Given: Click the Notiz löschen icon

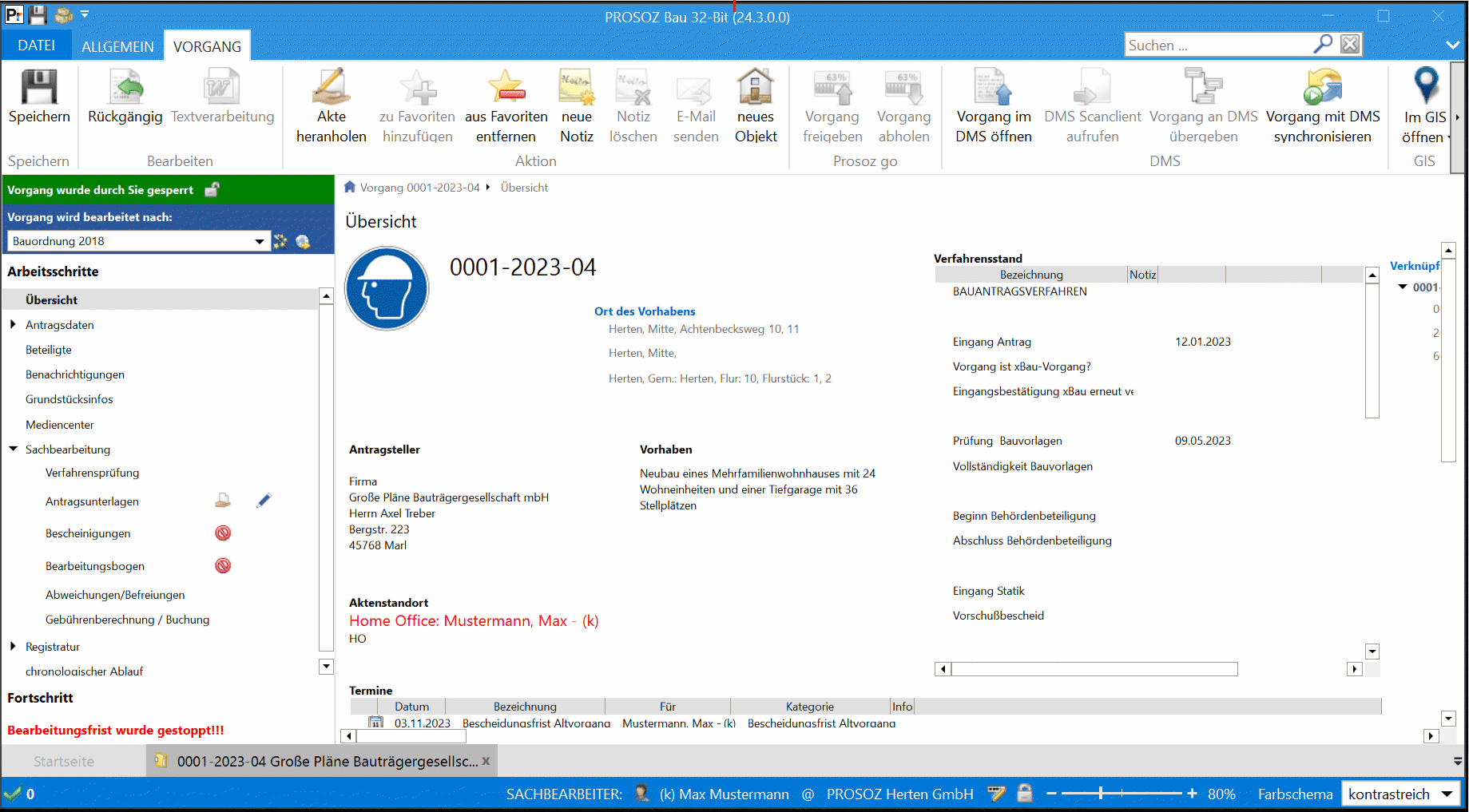Looking at the screenshot, I should (633, 87).
